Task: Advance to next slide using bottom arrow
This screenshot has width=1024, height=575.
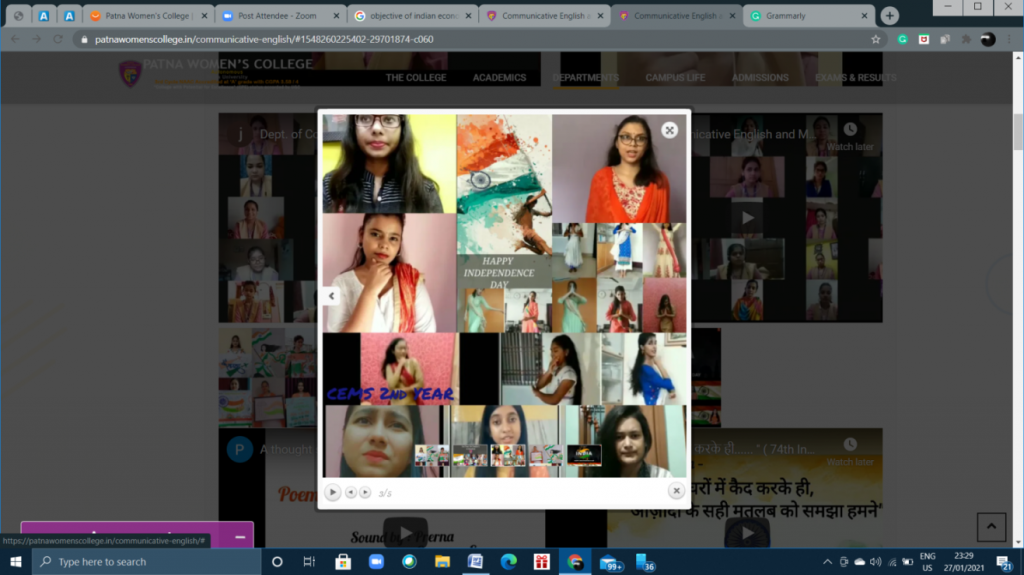Action: click(x=365, y=492)
